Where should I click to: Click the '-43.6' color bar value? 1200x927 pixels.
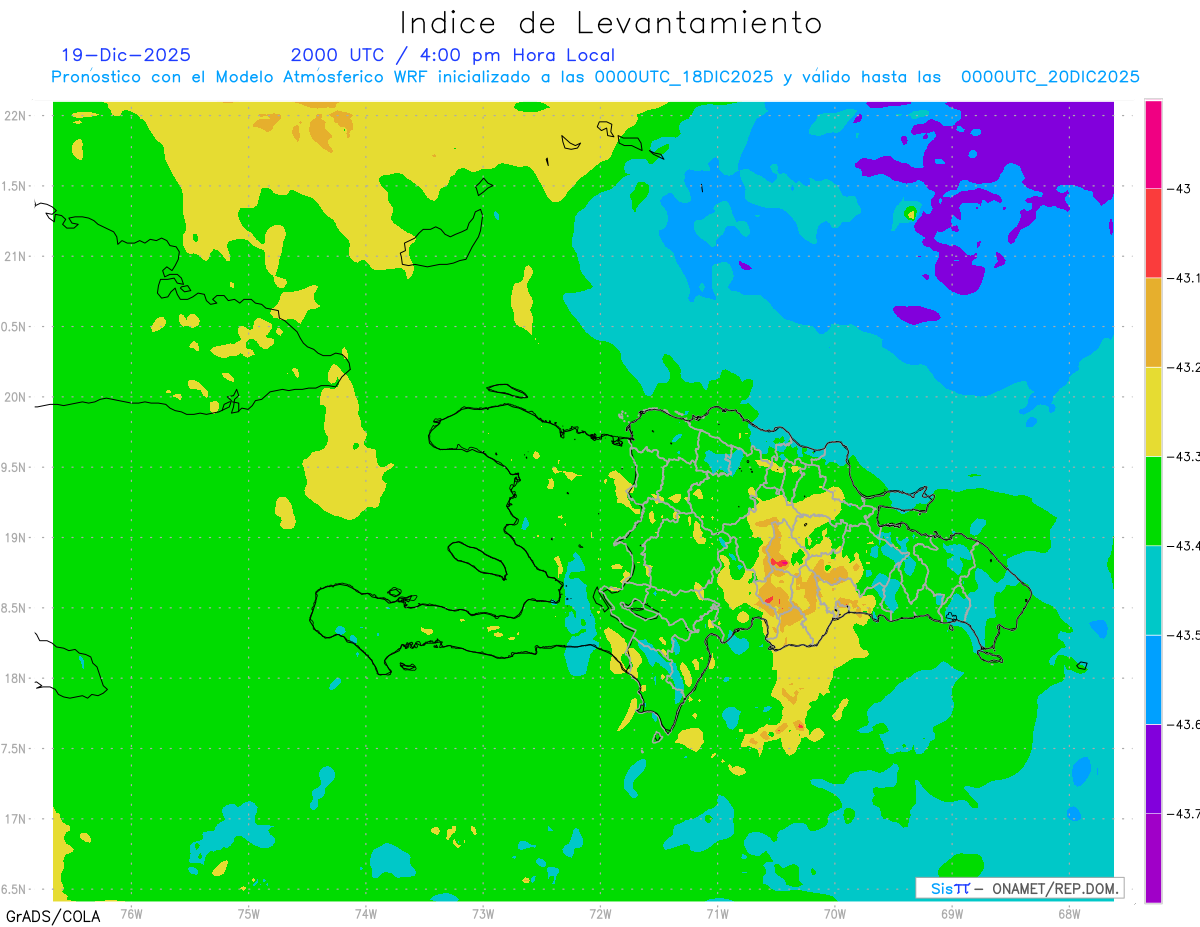click(x=1184, y=724)
